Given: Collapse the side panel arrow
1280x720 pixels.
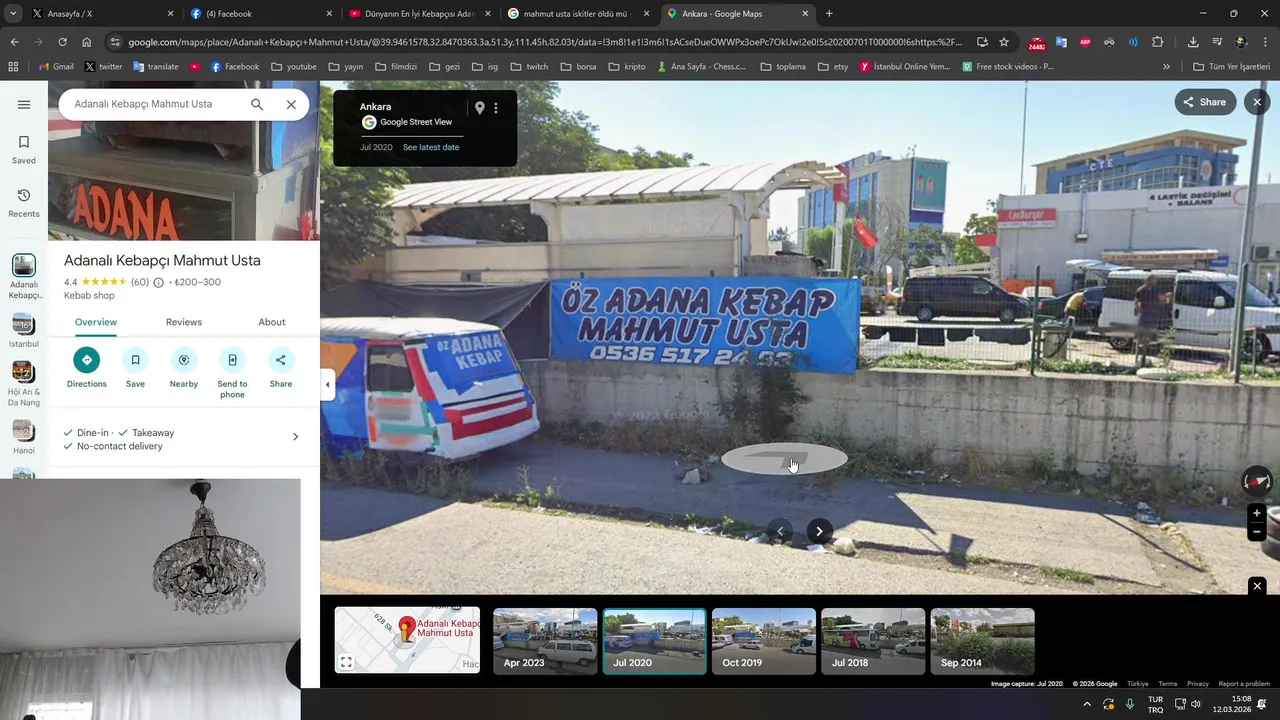Looking at the screenshot, I should [x=327, y=384].
